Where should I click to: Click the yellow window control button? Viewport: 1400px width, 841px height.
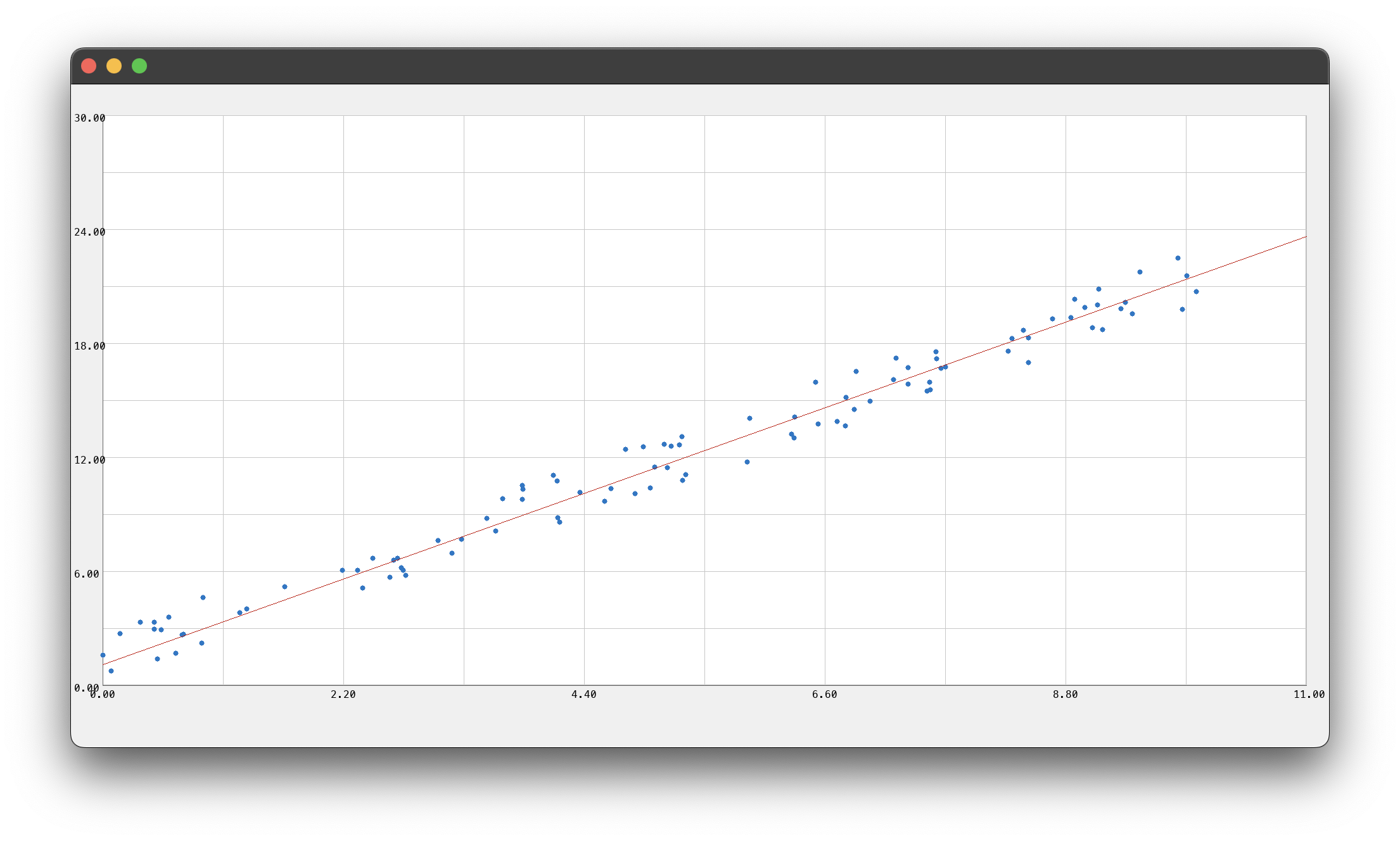(115, 65)
